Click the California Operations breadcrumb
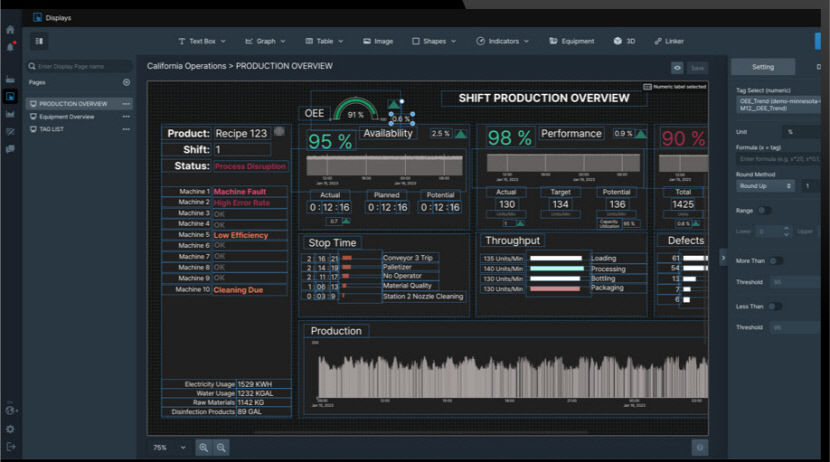Image resolution: width=830 pixels, height=462 pixels. click(x=186, y=66)
